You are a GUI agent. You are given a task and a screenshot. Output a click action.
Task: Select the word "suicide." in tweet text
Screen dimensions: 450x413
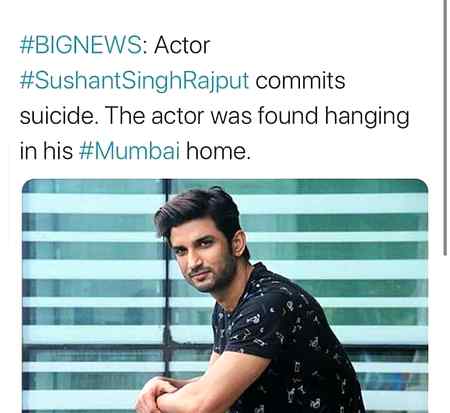tap(59, 116)
